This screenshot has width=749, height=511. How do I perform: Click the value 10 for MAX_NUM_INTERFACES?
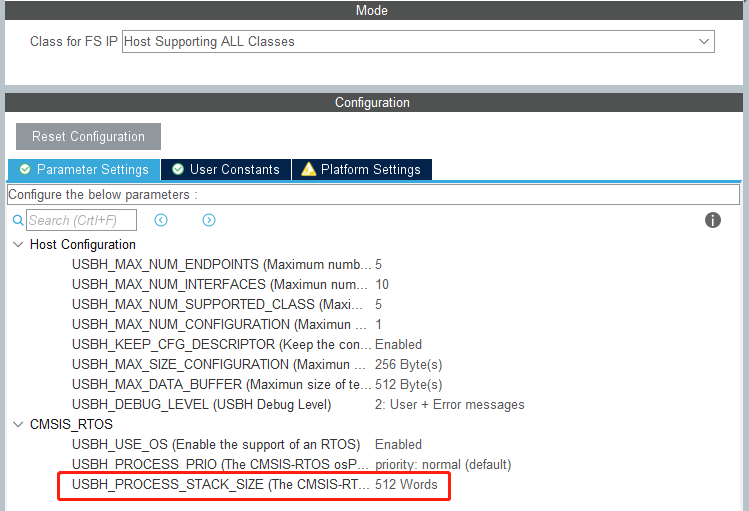pyautogui.click(x=382, y=285)
